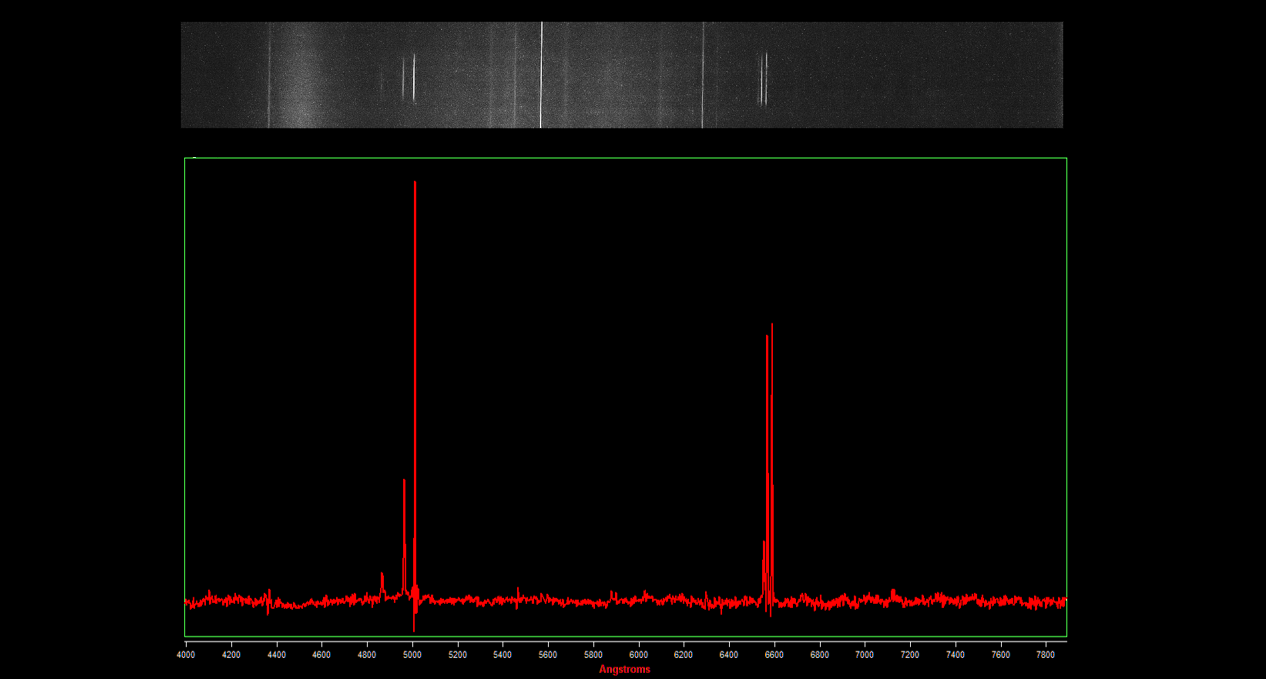This screenshot has height=679, width=1266.
Task: Click the full-height line right of strip center
Action: [x=703, y=75]
